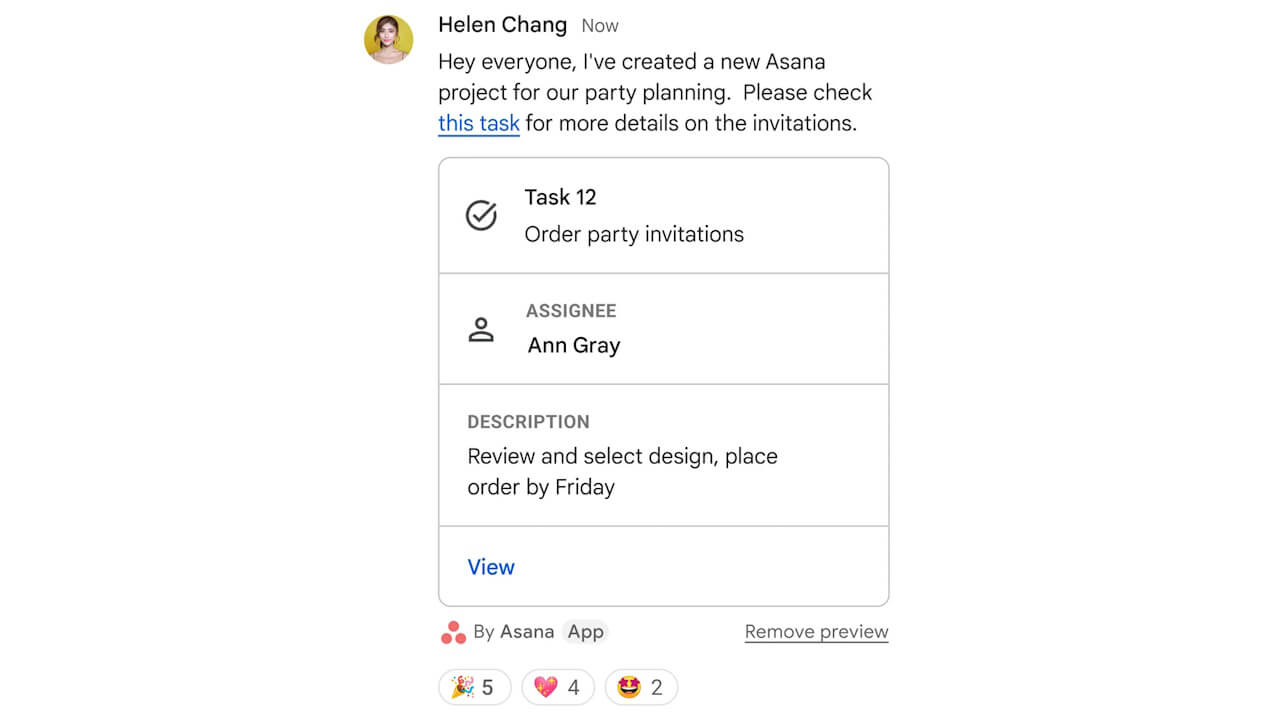Click the Asana three-dots logo
The image size is (1280, 720).
coord(453,631)
